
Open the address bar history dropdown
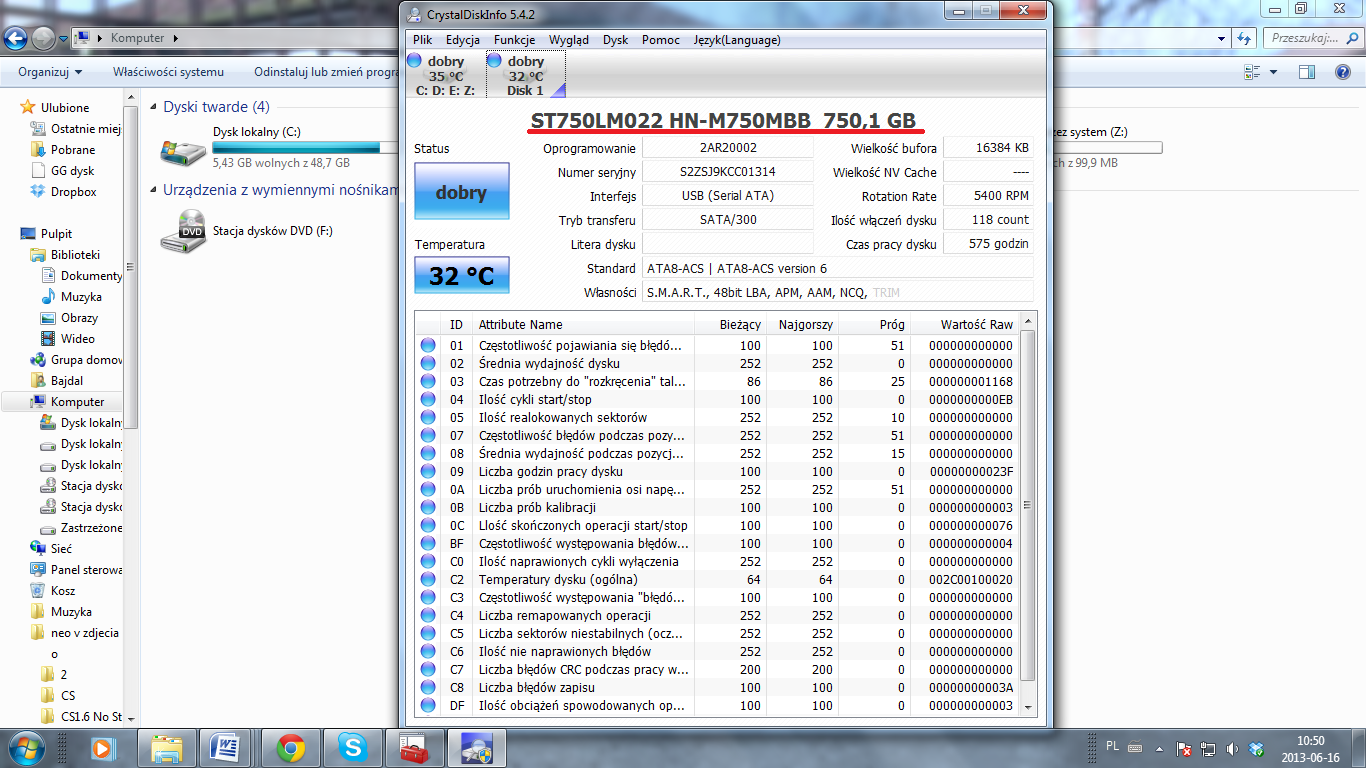pos(1221,38)
